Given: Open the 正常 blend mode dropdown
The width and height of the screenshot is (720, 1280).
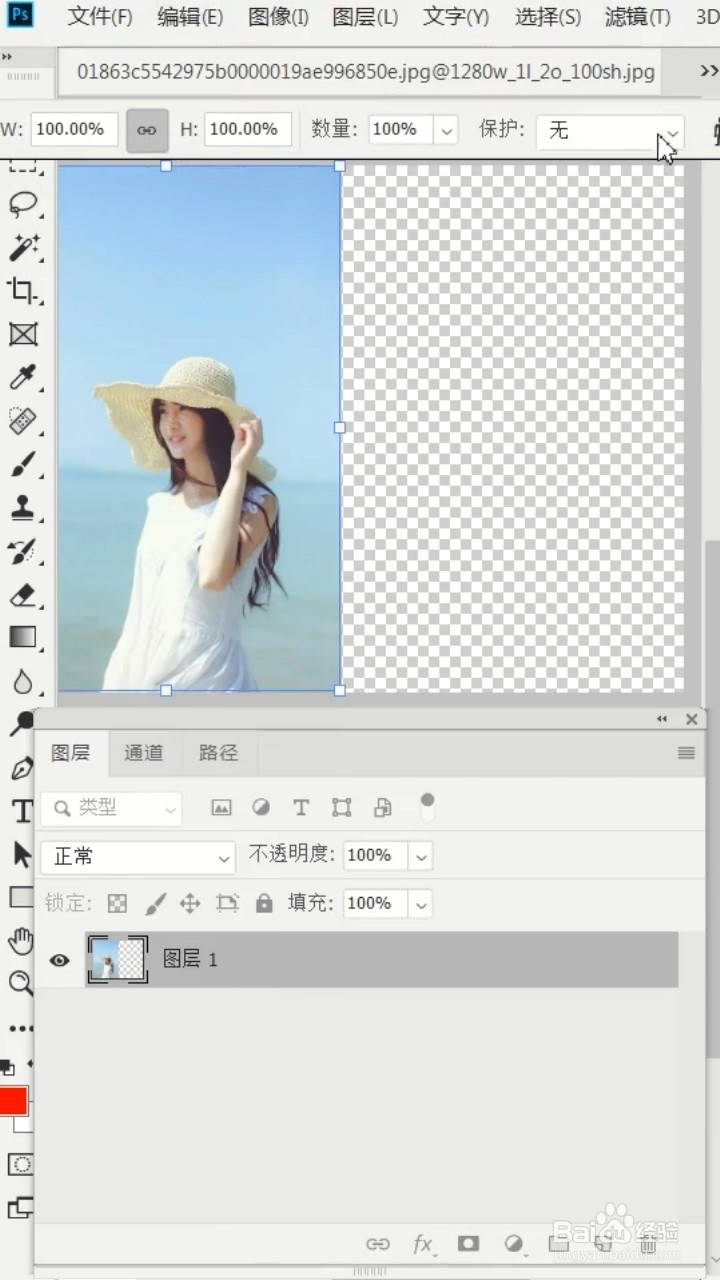Looking at the screenshot, I should pos(138,857).
